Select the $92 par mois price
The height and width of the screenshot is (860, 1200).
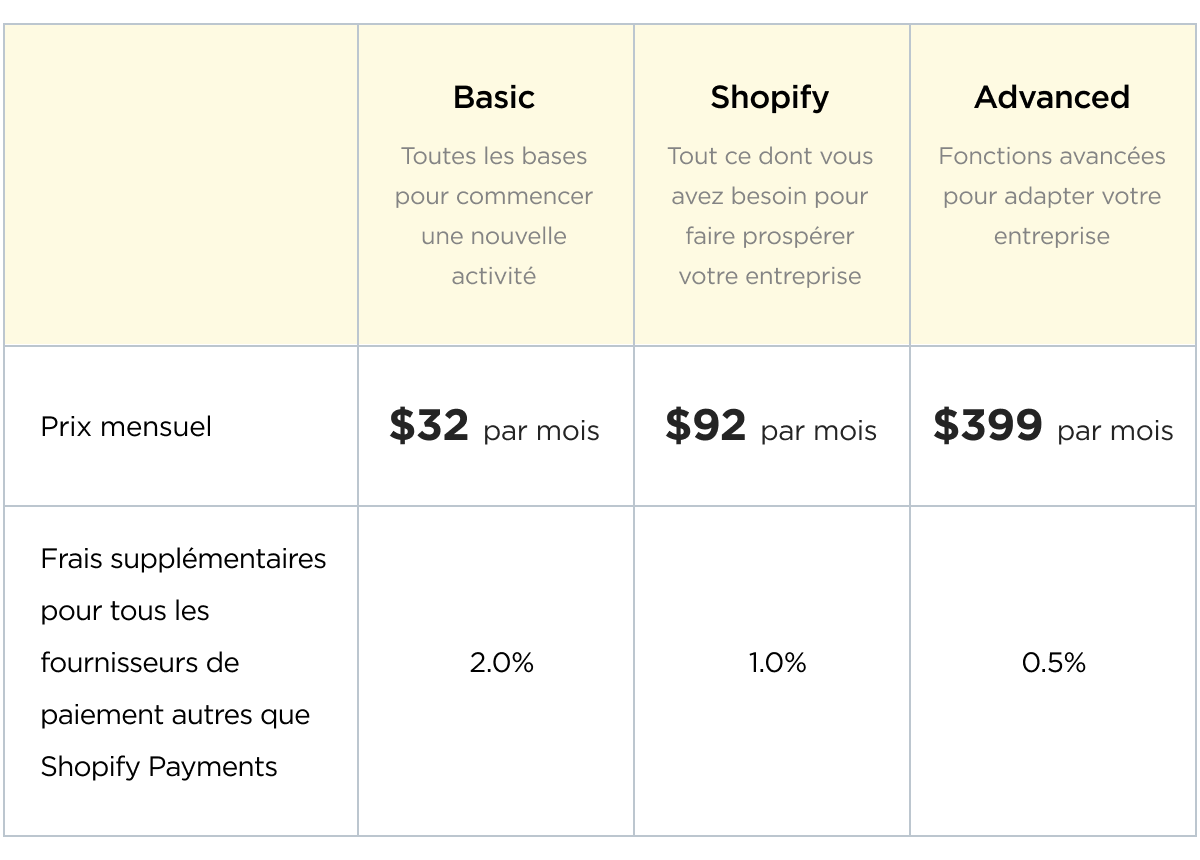click(771, 427)
